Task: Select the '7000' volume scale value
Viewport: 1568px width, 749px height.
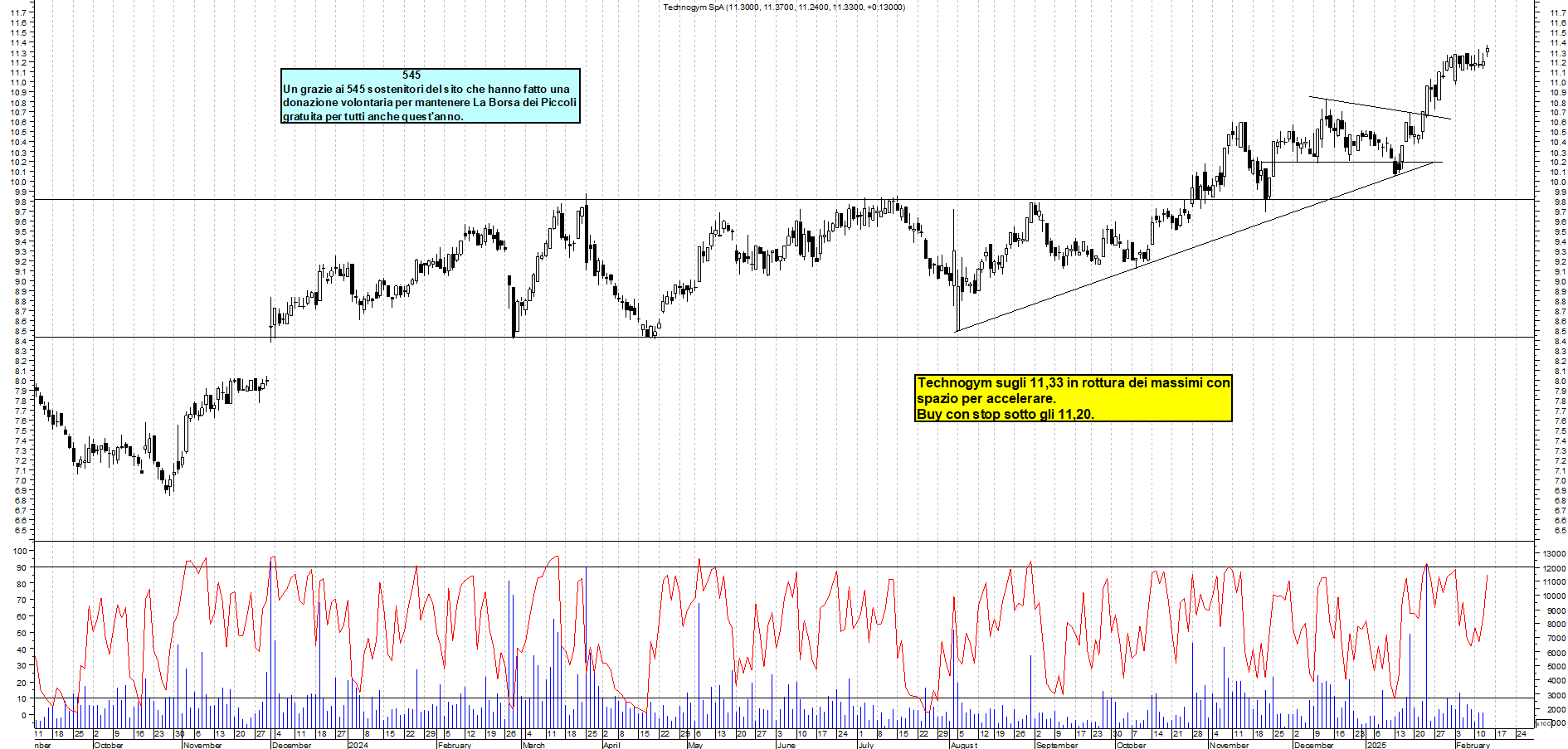Action: 1555,639
